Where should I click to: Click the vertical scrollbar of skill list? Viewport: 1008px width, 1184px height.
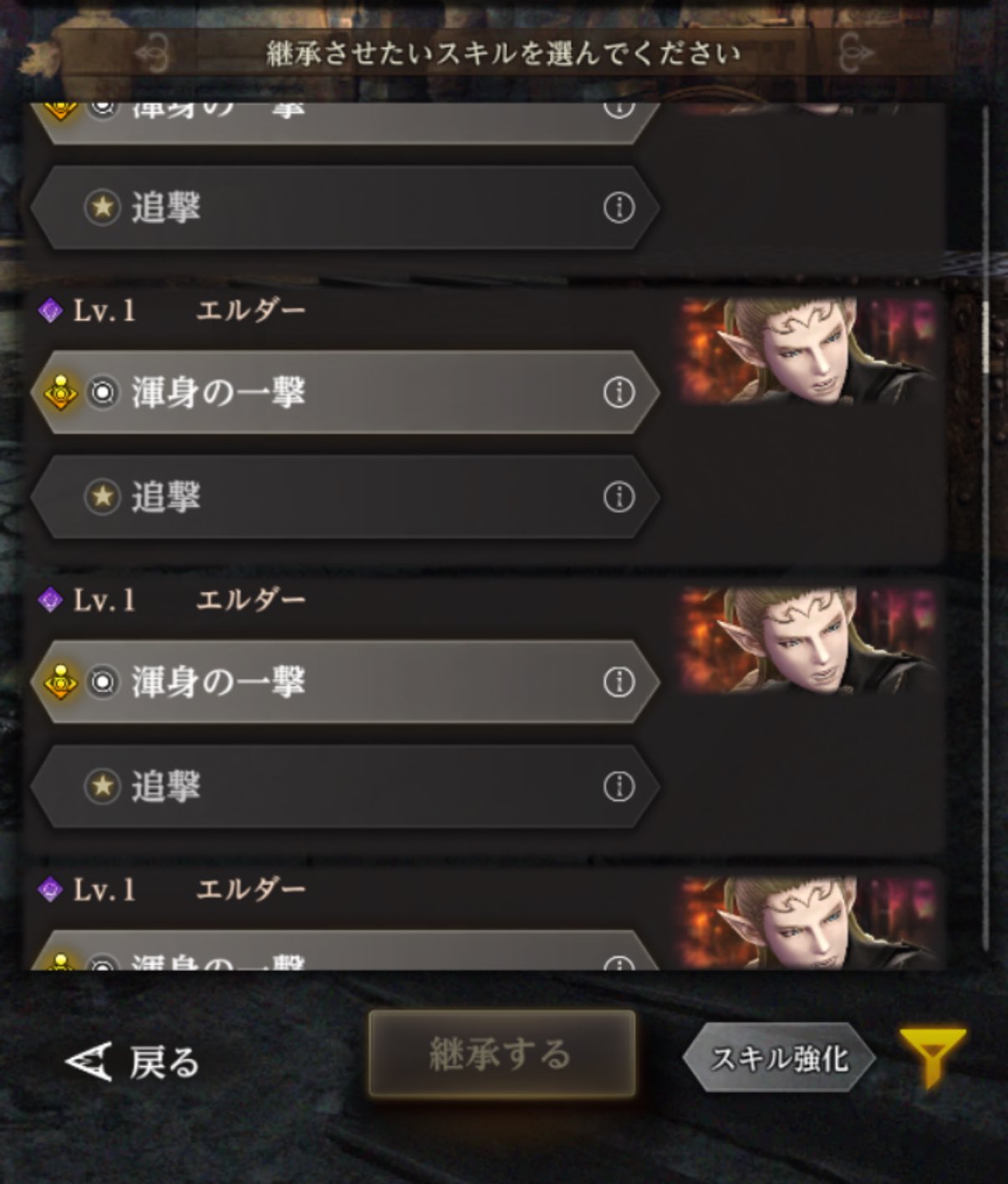pos(985,535)
